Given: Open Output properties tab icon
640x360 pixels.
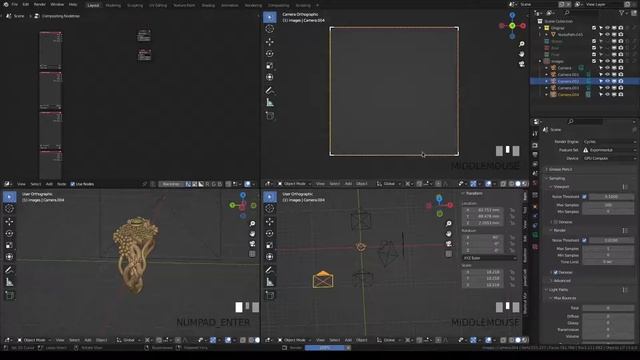Looking at the screenshot, I should (x=535, y=155).
